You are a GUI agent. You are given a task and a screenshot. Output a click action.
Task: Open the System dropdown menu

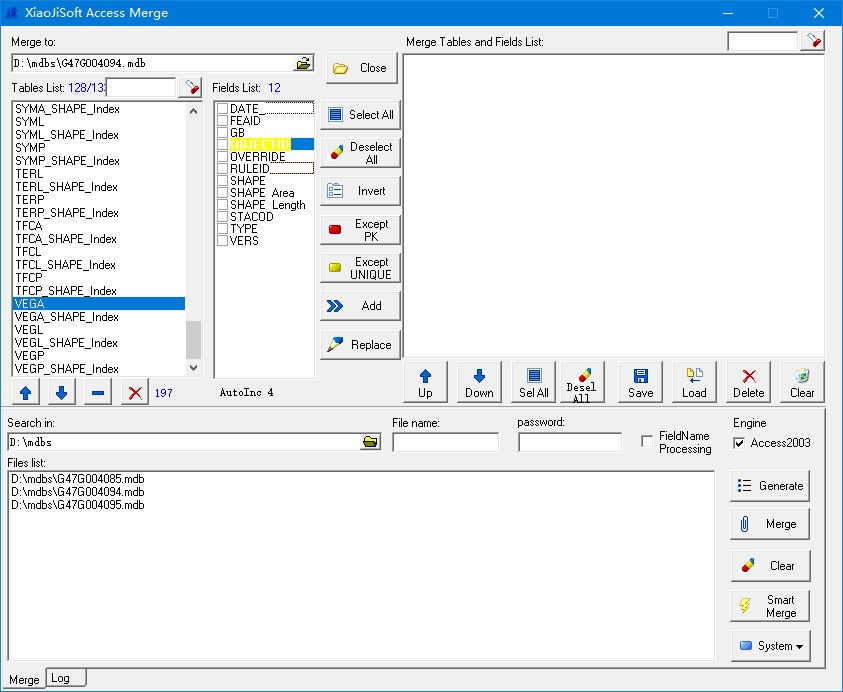[770, 646]
